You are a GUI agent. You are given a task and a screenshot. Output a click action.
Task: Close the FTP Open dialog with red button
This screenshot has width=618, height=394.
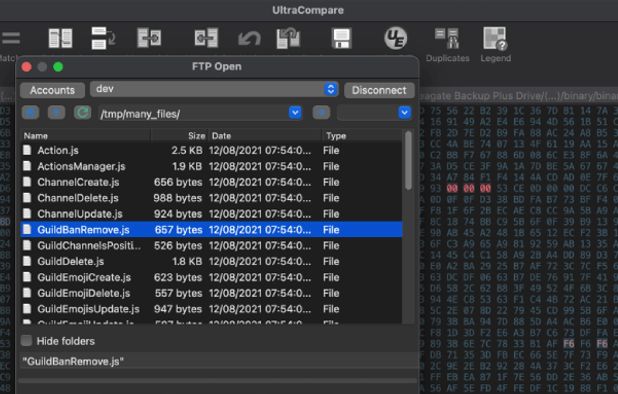point(26,67)
